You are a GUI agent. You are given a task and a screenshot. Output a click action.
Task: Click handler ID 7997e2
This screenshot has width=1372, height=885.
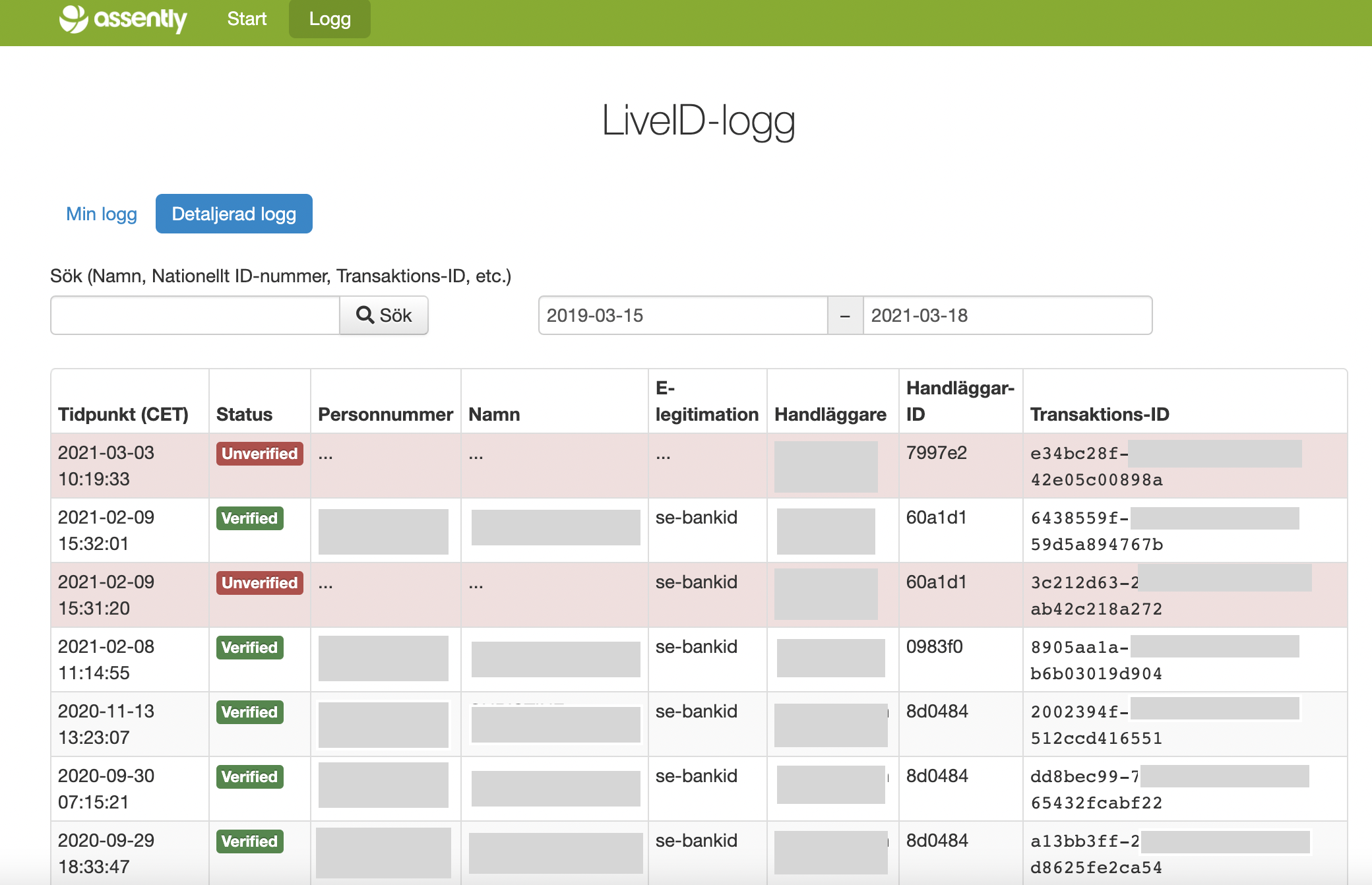937,452
